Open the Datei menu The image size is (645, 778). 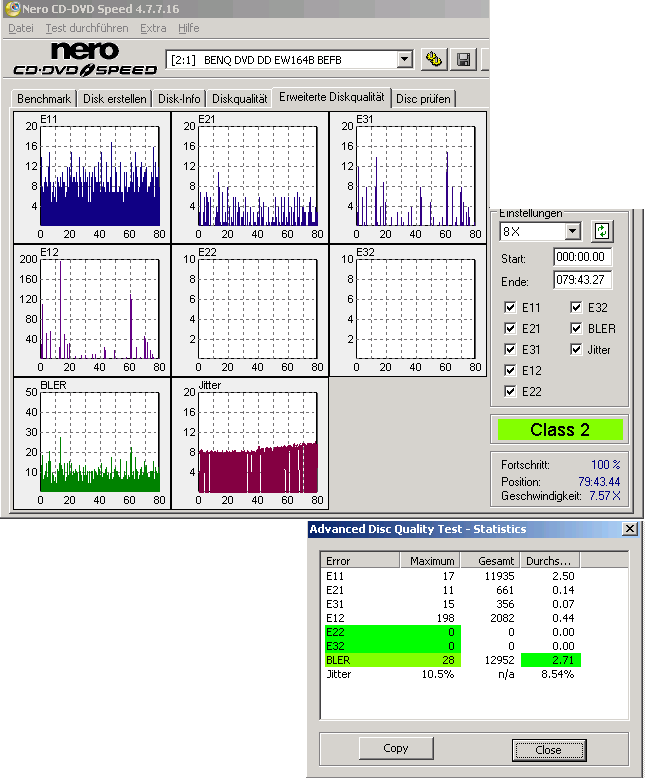click(21, 28)
